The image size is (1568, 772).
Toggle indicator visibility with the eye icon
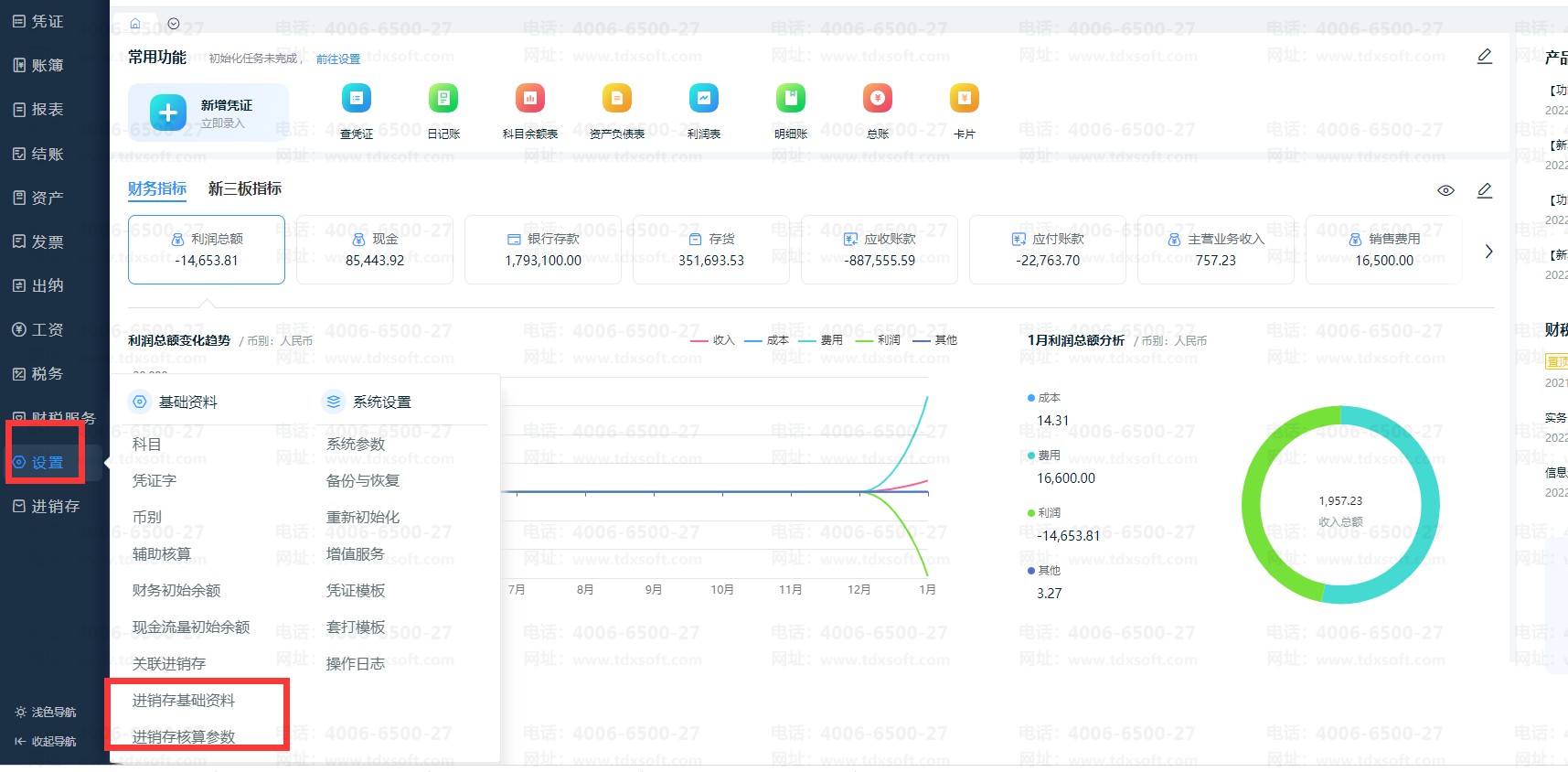[x=1445, y=190]
